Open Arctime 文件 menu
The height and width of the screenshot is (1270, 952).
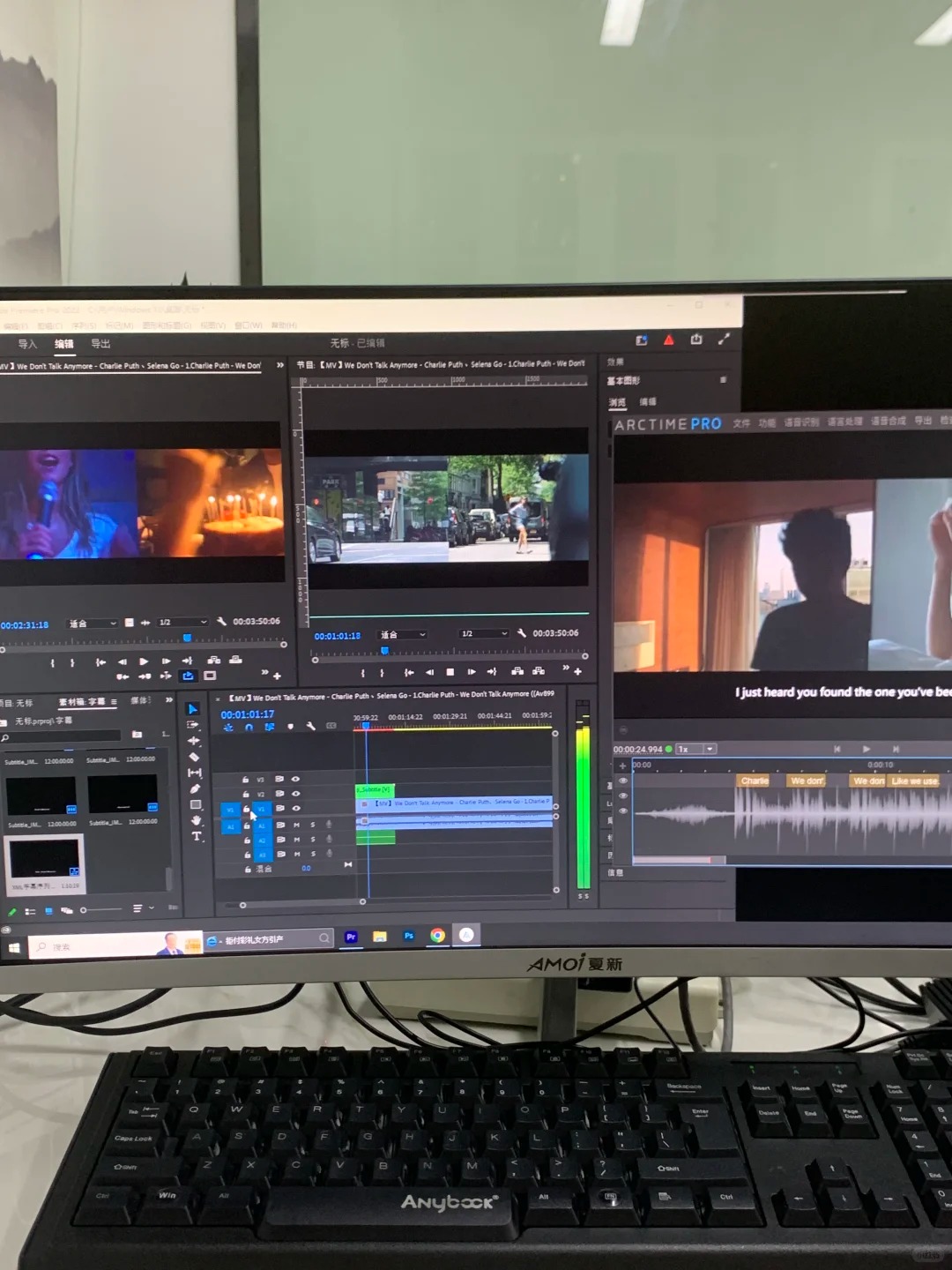click(x=741, y=423)
